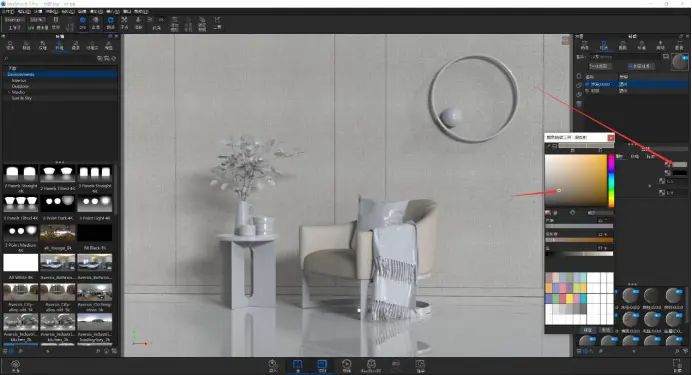Toggle the Project icon in bottom toolbar

322,366
